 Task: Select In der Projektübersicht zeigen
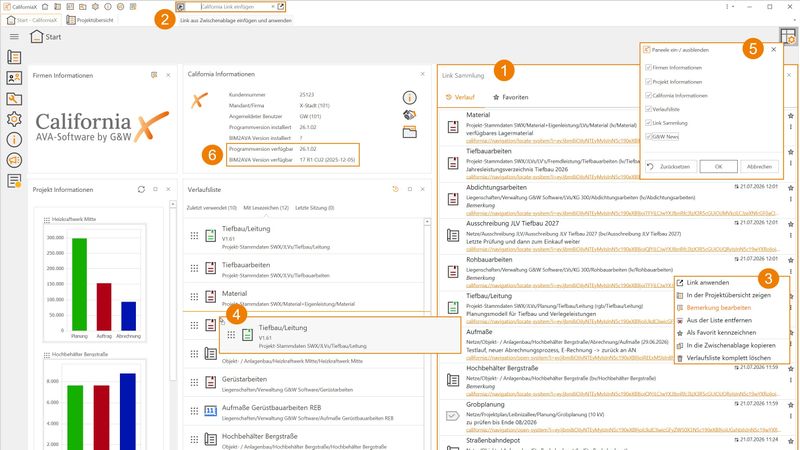(x=732, y=295)
